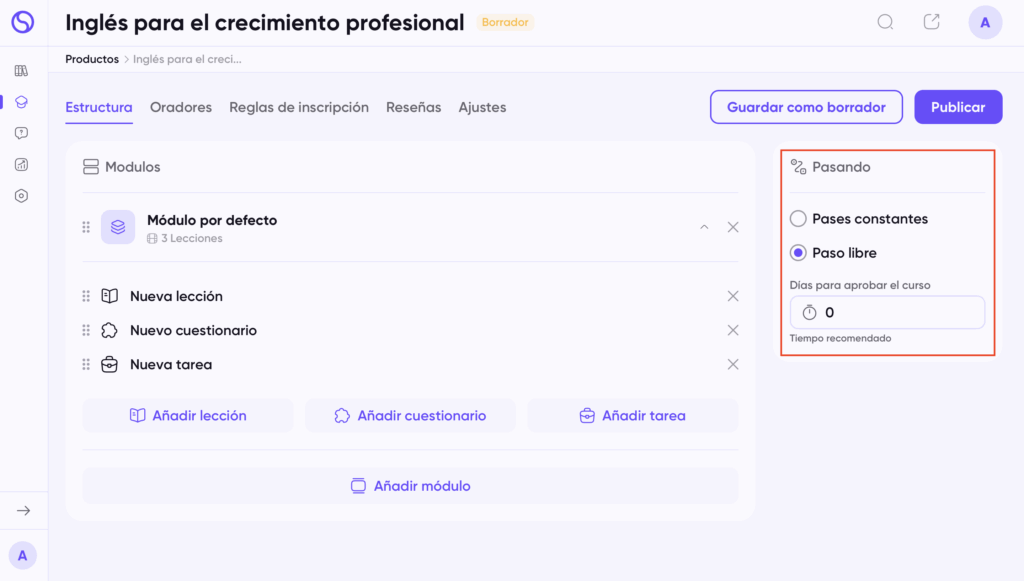1024x581 pixels.
Task: Switch to the Oradores tab
Action: click(181, 107)
